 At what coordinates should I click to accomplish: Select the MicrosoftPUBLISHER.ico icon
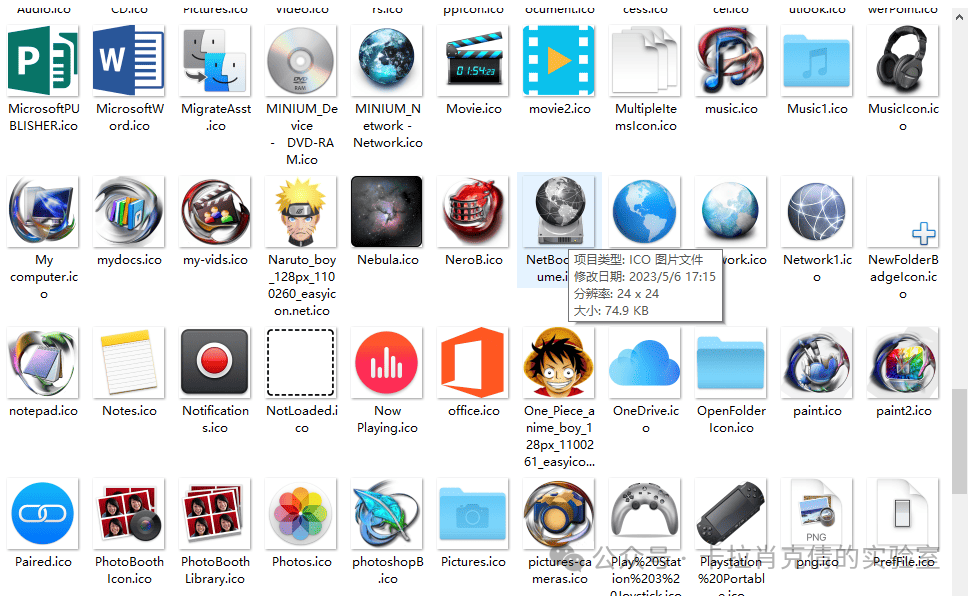pos(42,60)
